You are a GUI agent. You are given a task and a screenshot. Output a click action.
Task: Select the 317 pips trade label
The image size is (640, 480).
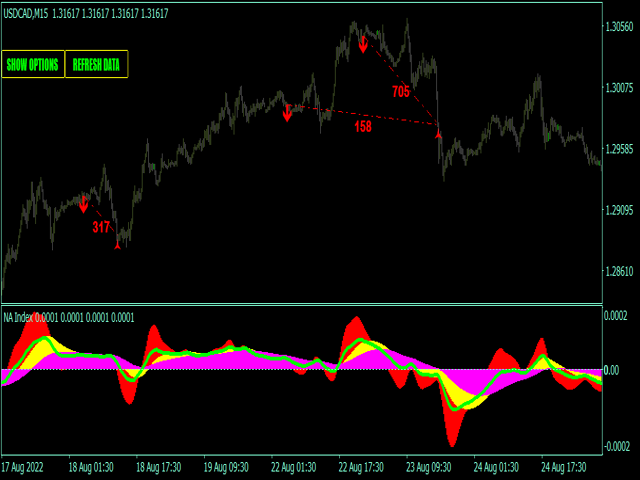click(x=101, y=227)
